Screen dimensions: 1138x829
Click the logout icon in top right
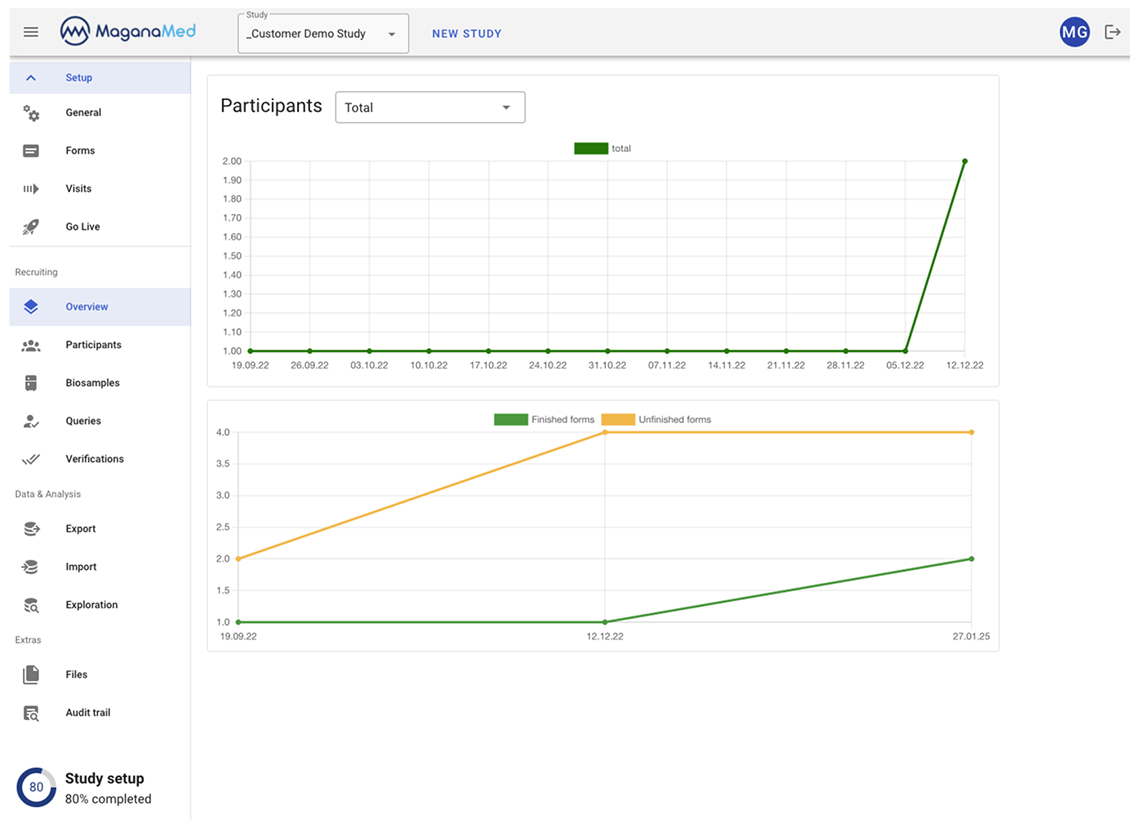[1112, 32]
